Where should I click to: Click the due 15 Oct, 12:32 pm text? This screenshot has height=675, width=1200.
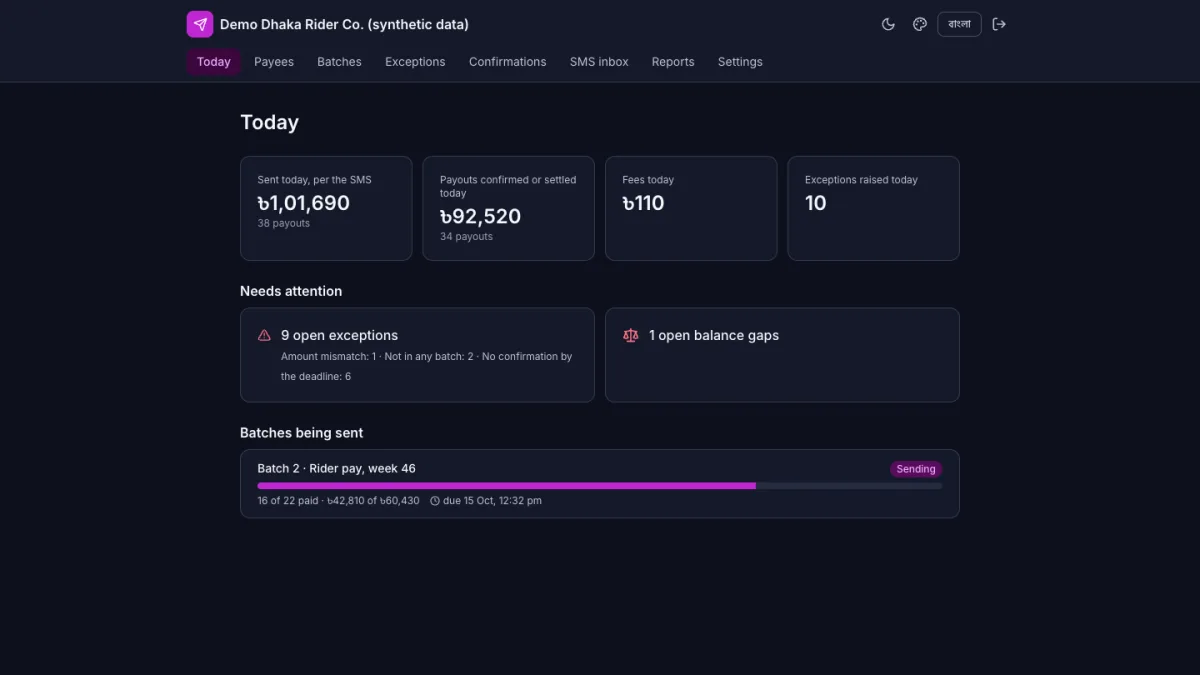(492, 501)
